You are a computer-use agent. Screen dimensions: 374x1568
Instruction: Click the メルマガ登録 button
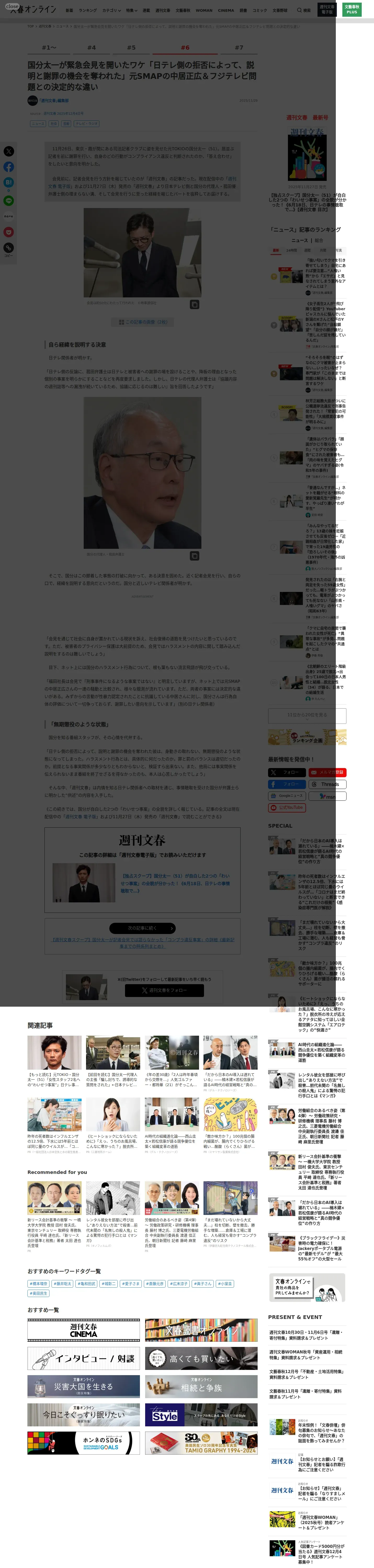click(327, 773)
